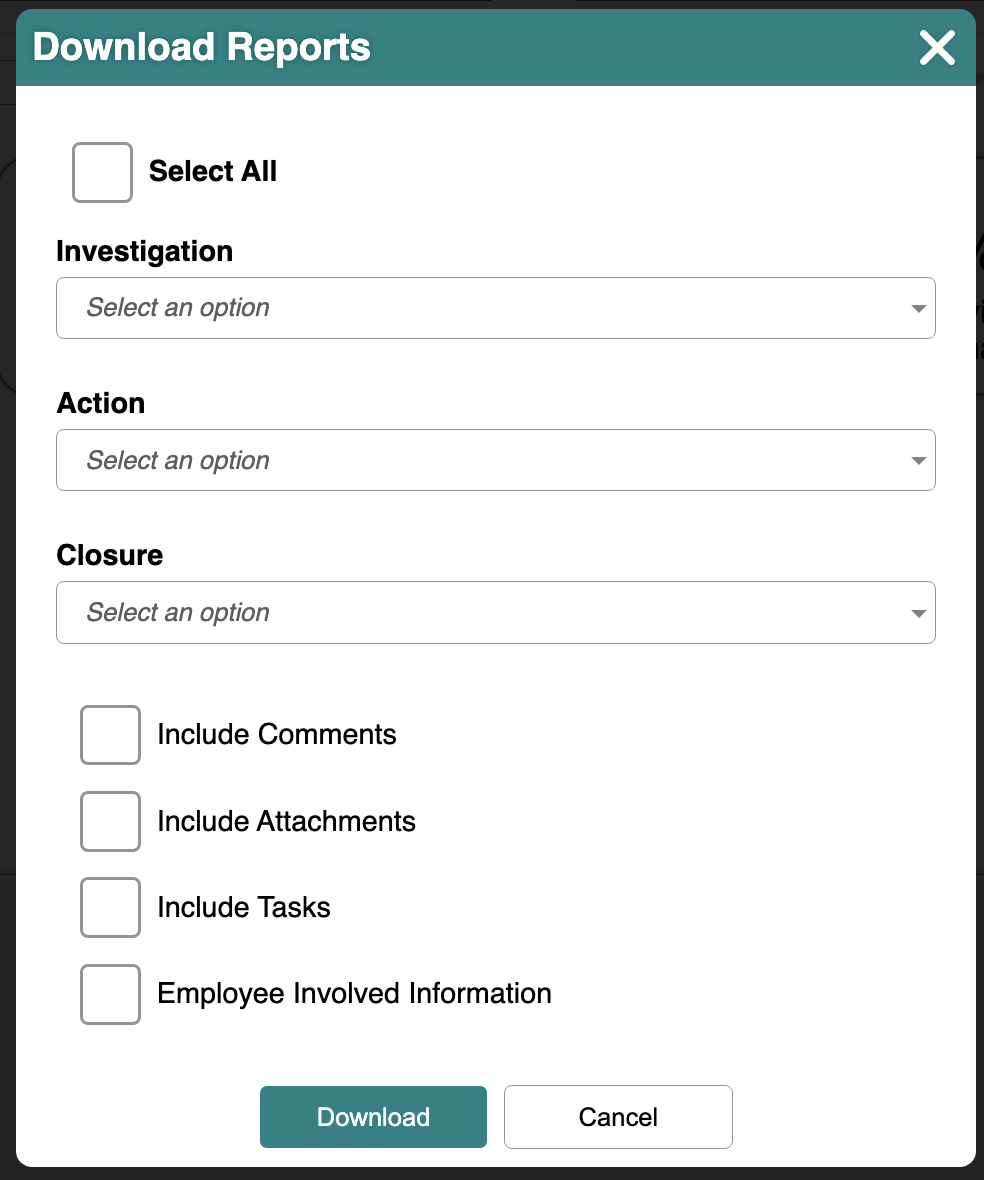Click the Download button

tap(373, 1117)
